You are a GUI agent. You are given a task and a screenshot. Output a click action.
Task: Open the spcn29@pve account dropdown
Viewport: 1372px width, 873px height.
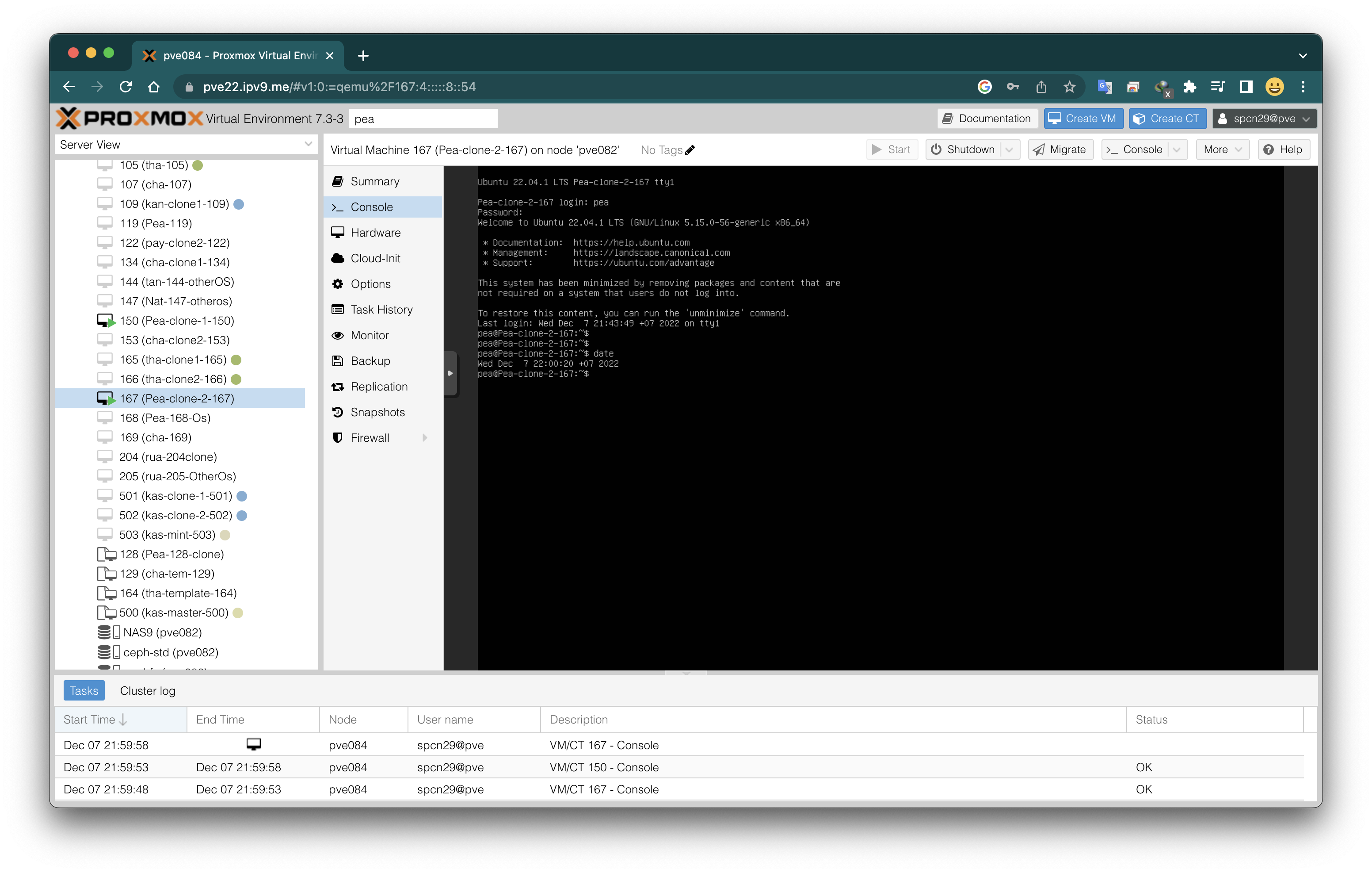[1264, 119]
